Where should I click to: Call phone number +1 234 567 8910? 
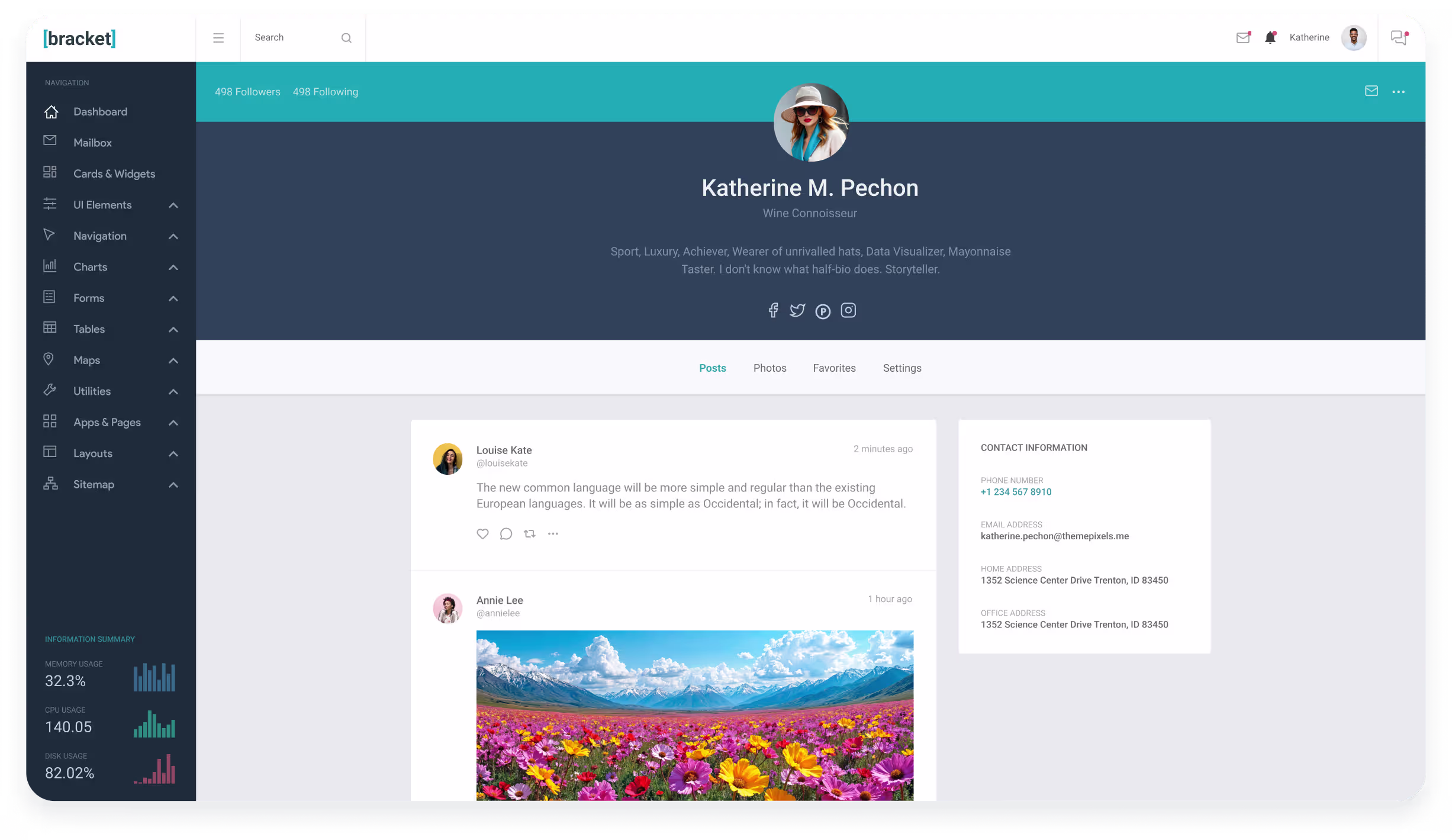[x=1016, y=491]
